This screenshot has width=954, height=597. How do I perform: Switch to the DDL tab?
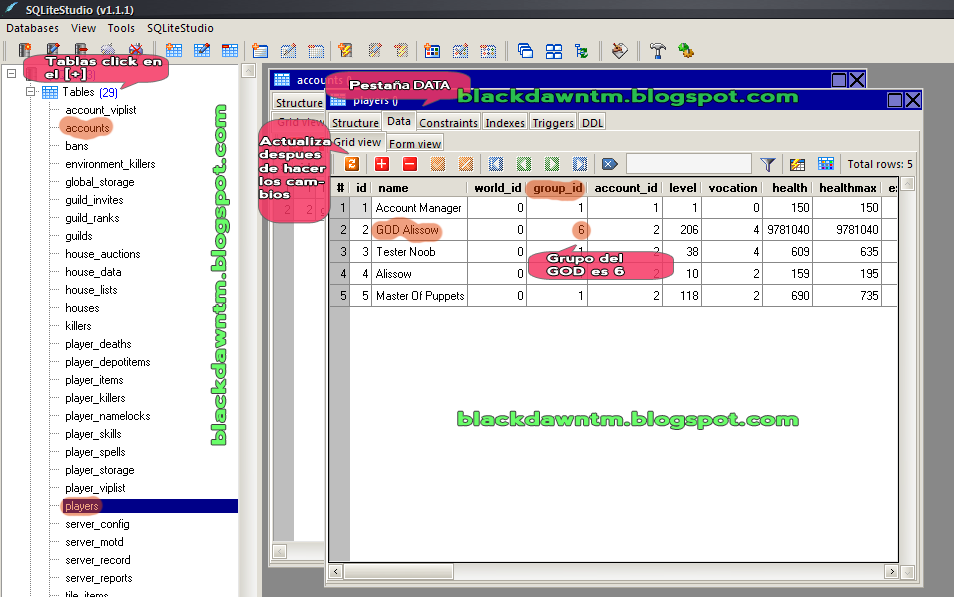[592, 122]
